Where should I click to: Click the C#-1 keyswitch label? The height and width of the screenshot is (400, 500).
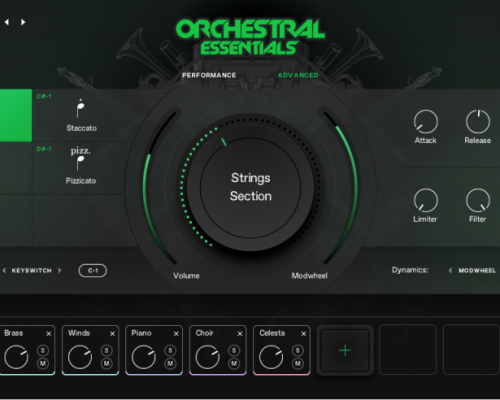44,96
